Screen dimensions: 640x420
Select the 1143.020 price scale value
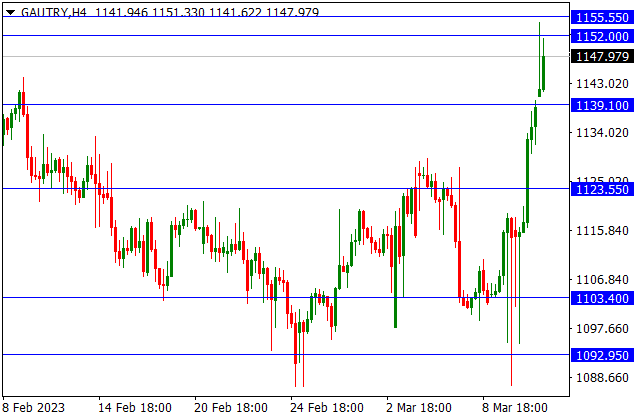point(602,84)
